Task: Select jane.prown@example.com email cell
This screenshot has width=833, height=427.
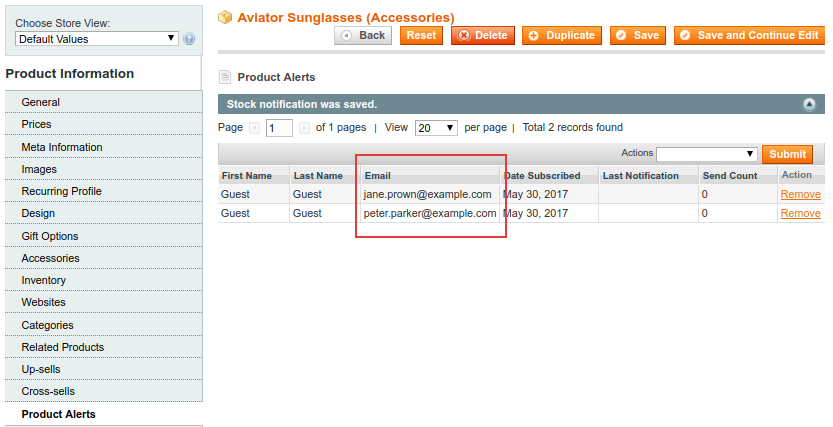Action: 430,194
